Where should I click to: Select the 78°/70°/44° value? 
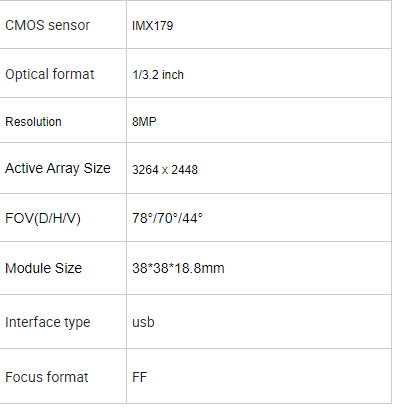tap(167, 218)
